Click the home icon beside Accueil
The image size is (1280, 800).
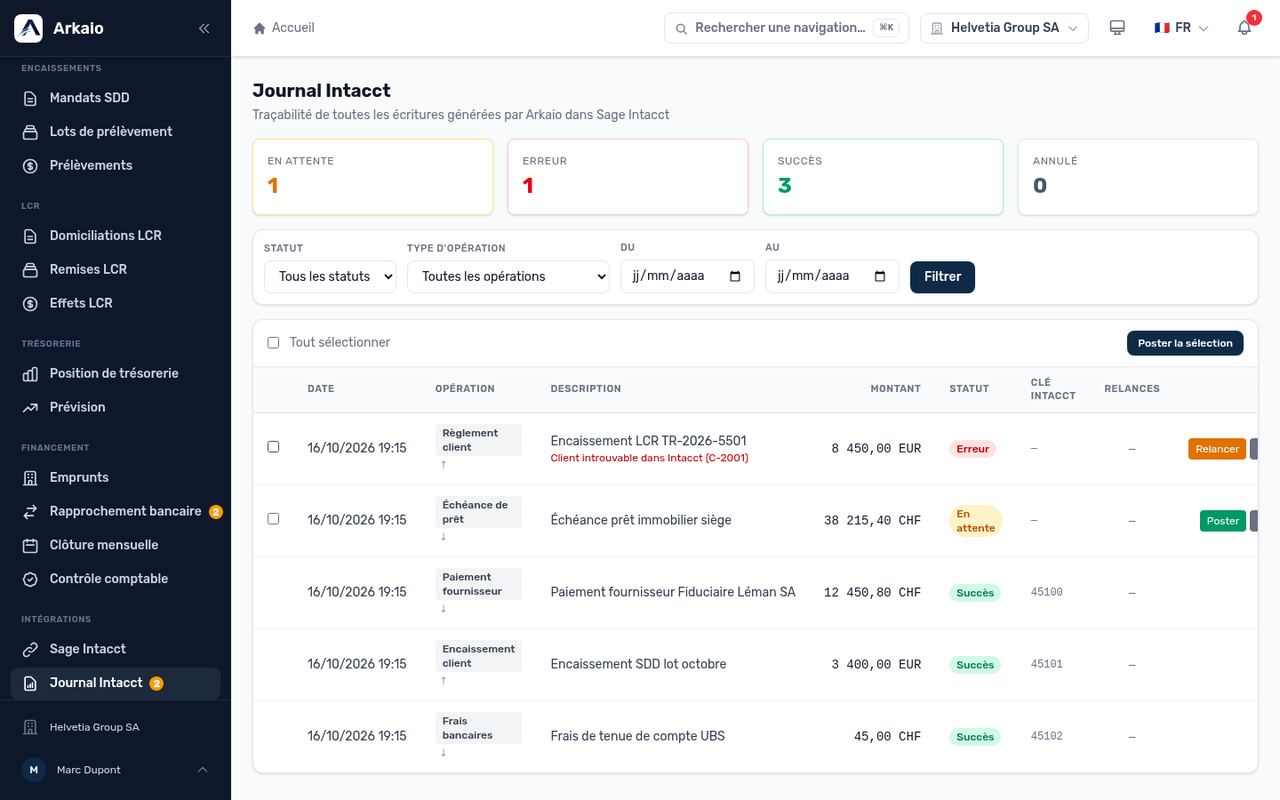(x=260, y=28)
